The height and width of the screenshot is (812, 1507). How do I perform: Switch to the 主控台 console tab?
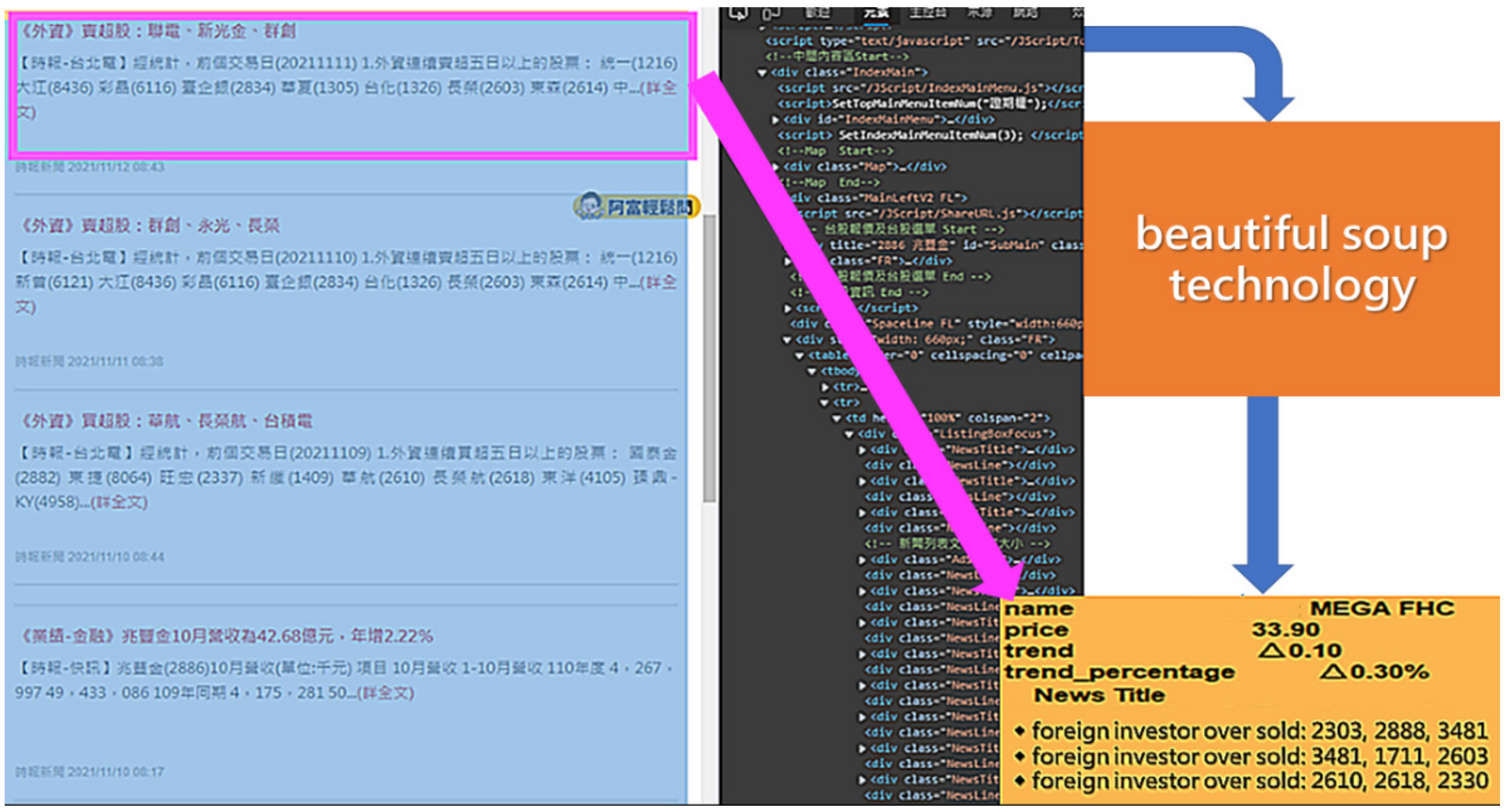pos(927,12)
